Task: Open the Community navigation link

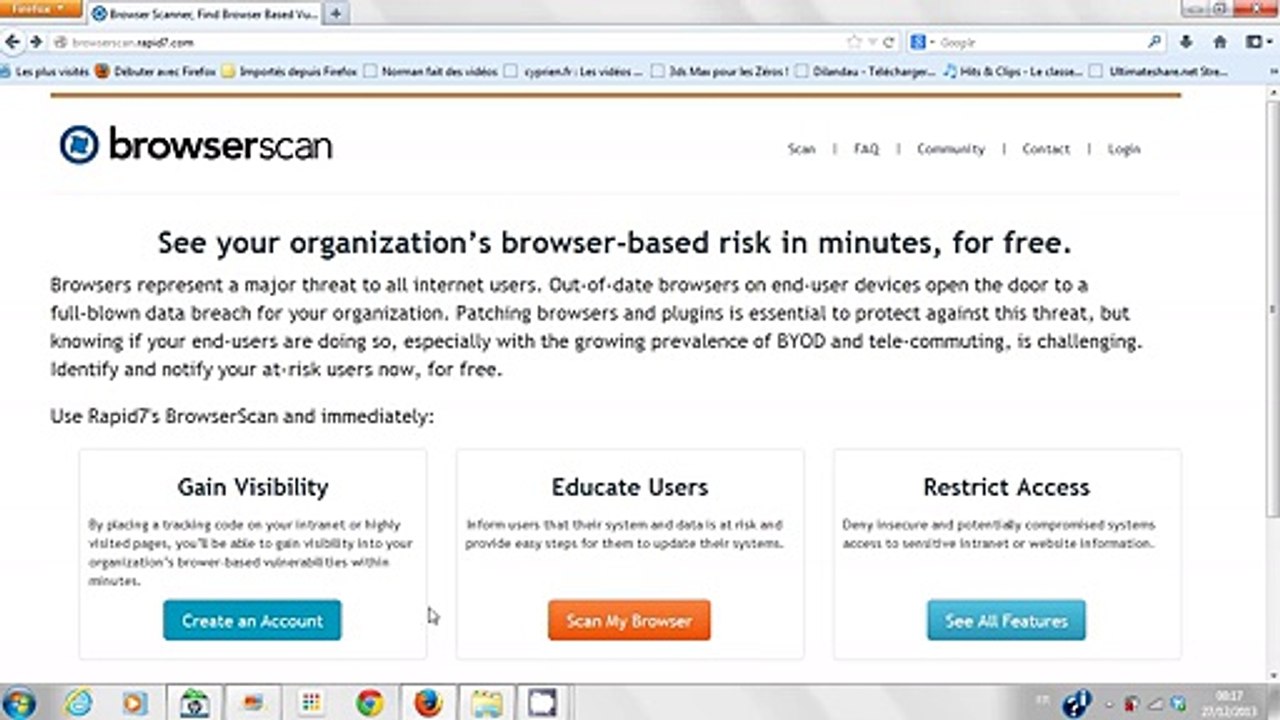Action: pos(951,149)
